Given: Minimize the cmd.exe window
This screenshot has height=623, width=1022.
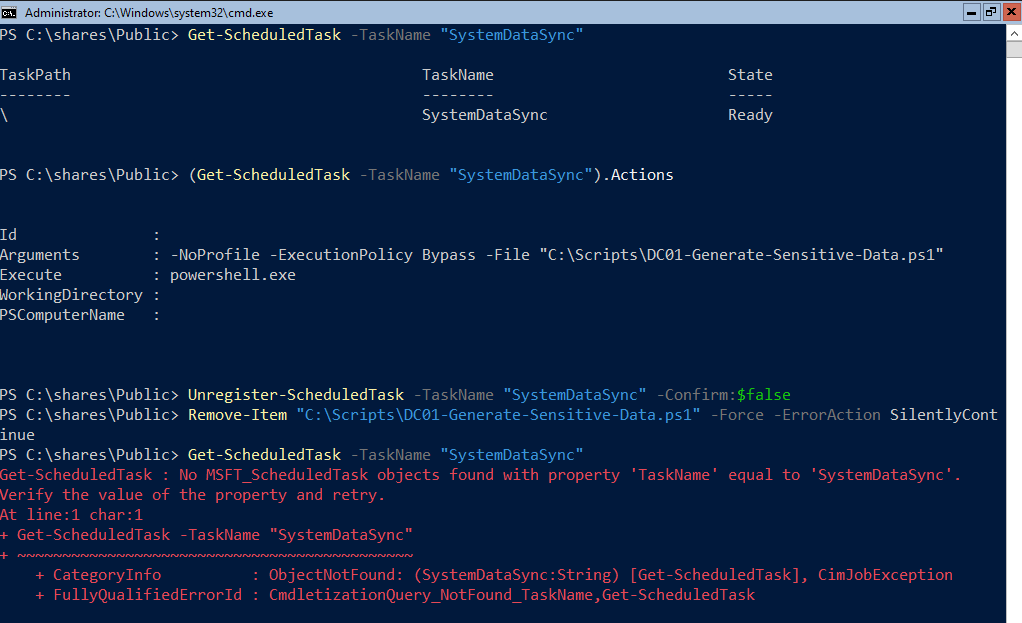Looking at the screenshot, I should [x=971, y=12].
